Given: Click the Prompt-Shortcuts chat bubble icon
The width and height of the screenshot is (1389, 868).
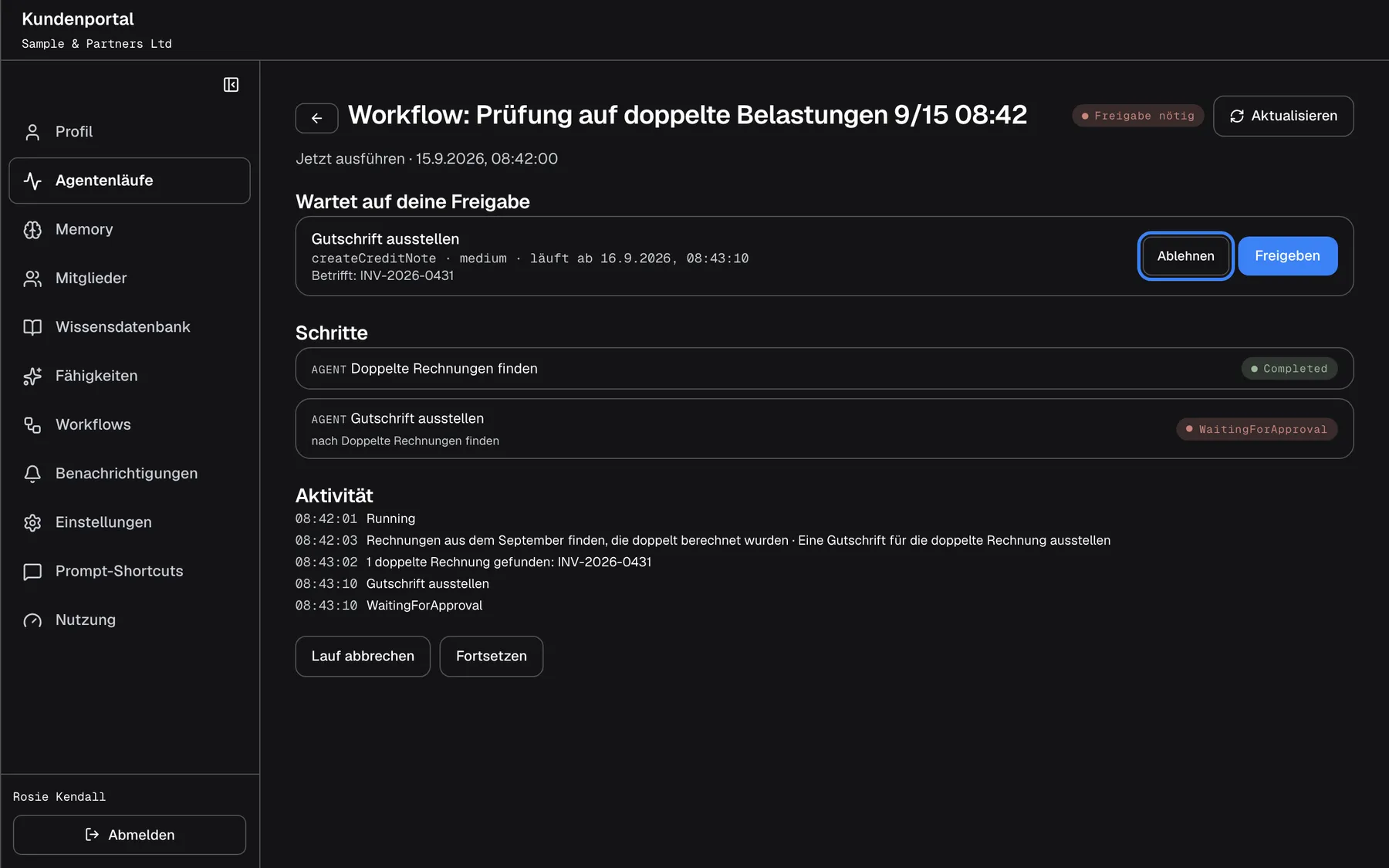Looking at the screenshot, I should [x=32, y=572].
